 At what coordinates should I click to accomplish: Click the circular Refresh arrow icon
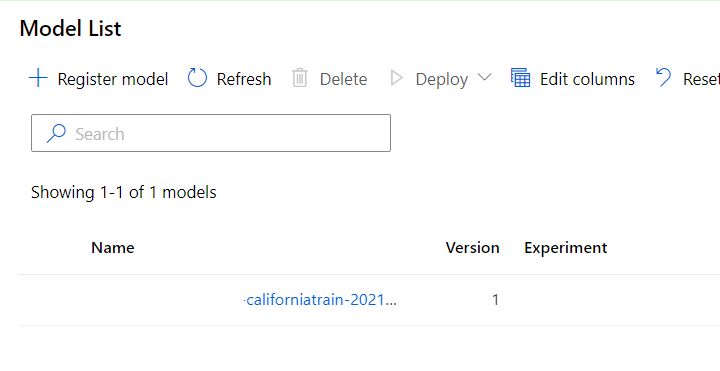pos(197,78)
